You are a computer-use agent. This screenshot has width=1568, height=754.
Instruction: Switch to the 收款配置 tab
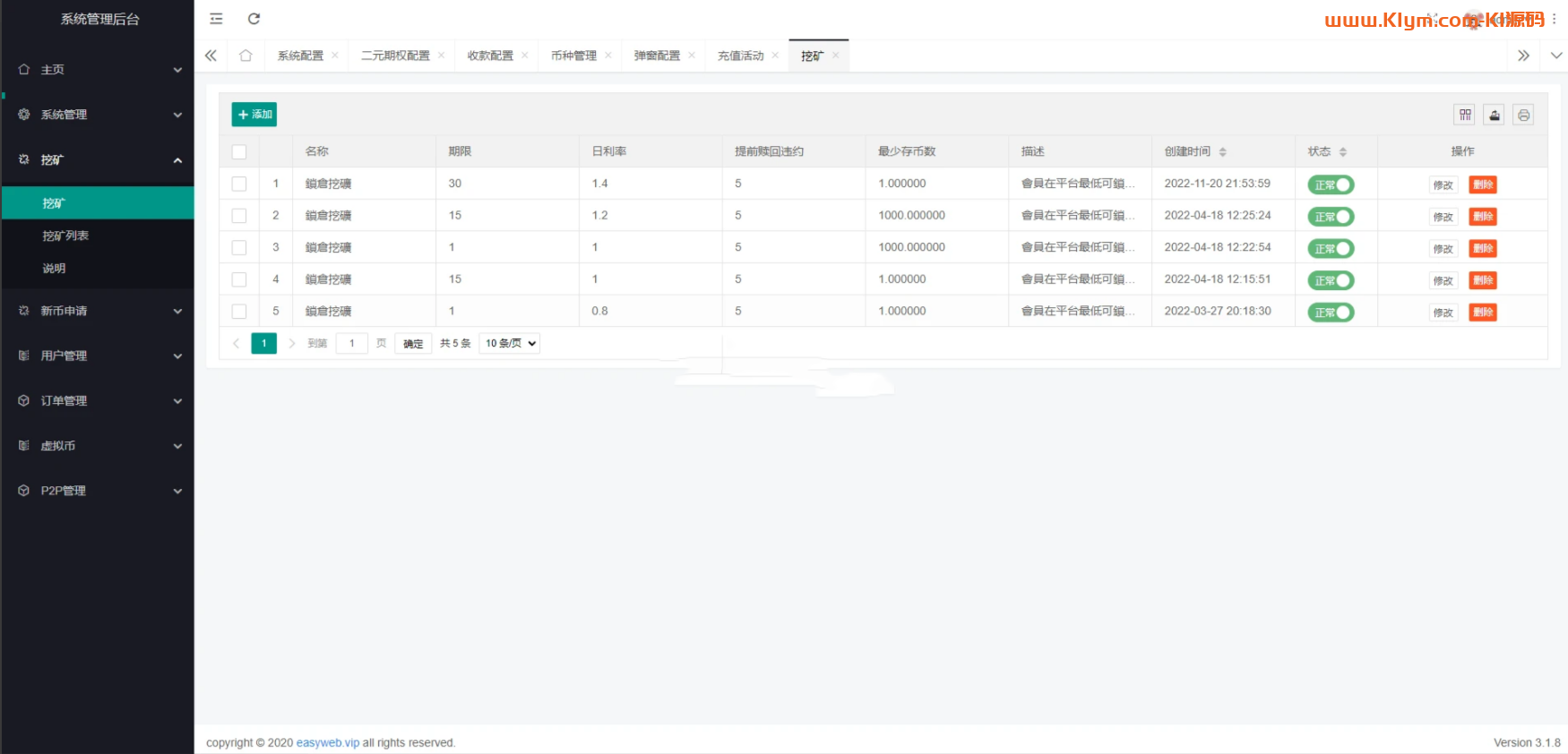coord(490,56)
